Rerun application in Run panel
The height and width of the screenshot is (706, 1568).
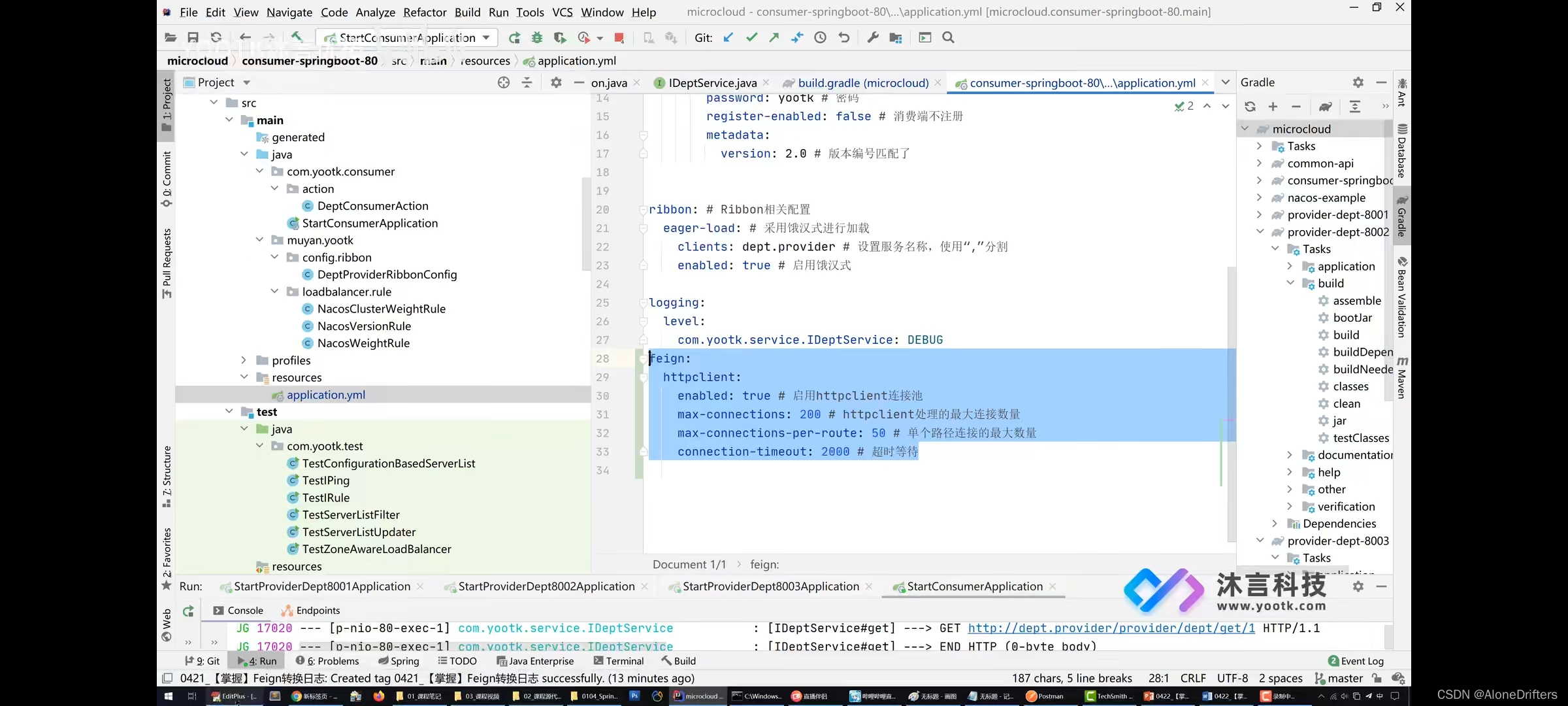point(188,611)
